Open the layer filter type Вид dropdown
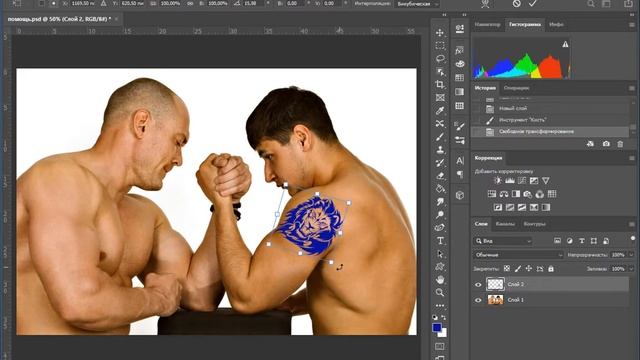 pyautogui.click(x=503, y=241)
